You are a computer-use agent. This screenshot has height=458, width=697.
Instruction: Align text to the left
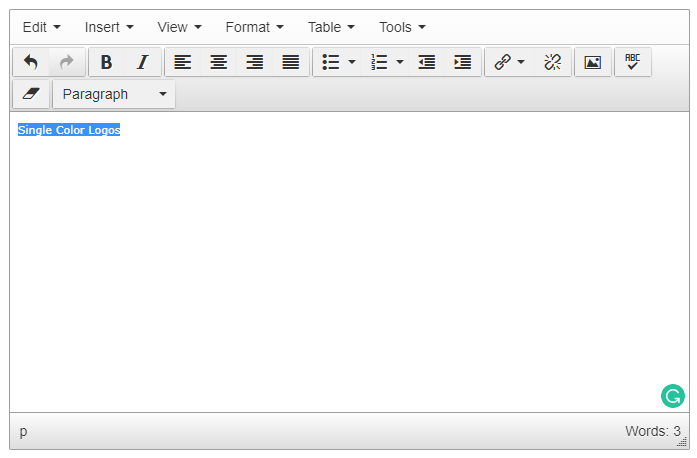[x=183, y=62]
